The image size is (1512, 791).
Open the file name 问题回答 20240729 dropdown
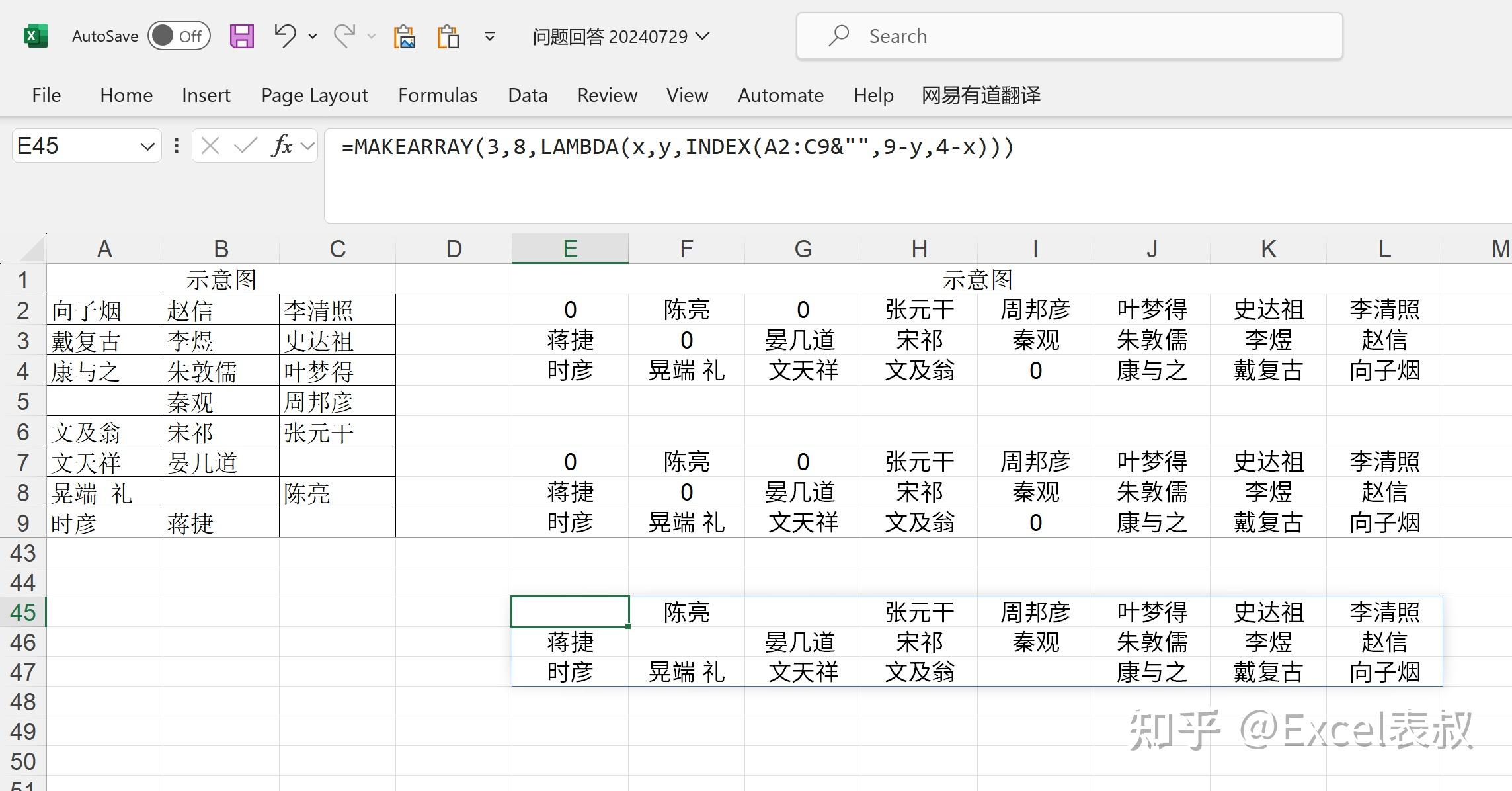[x=621, y=36]
